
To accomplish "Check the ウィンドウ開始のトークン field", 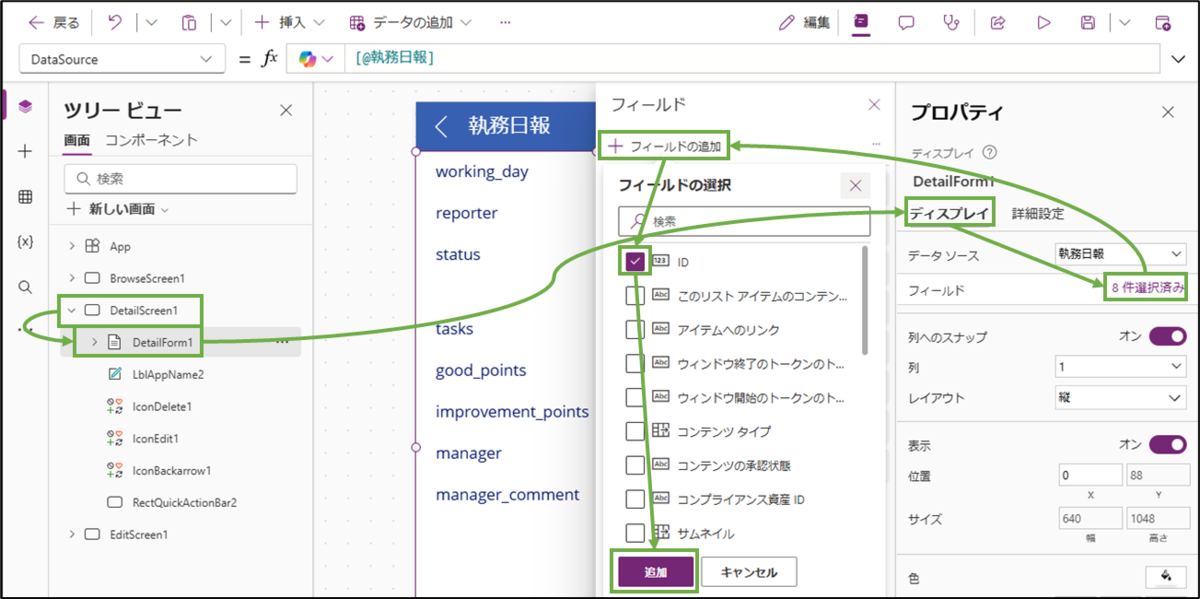I will point(635,397).
